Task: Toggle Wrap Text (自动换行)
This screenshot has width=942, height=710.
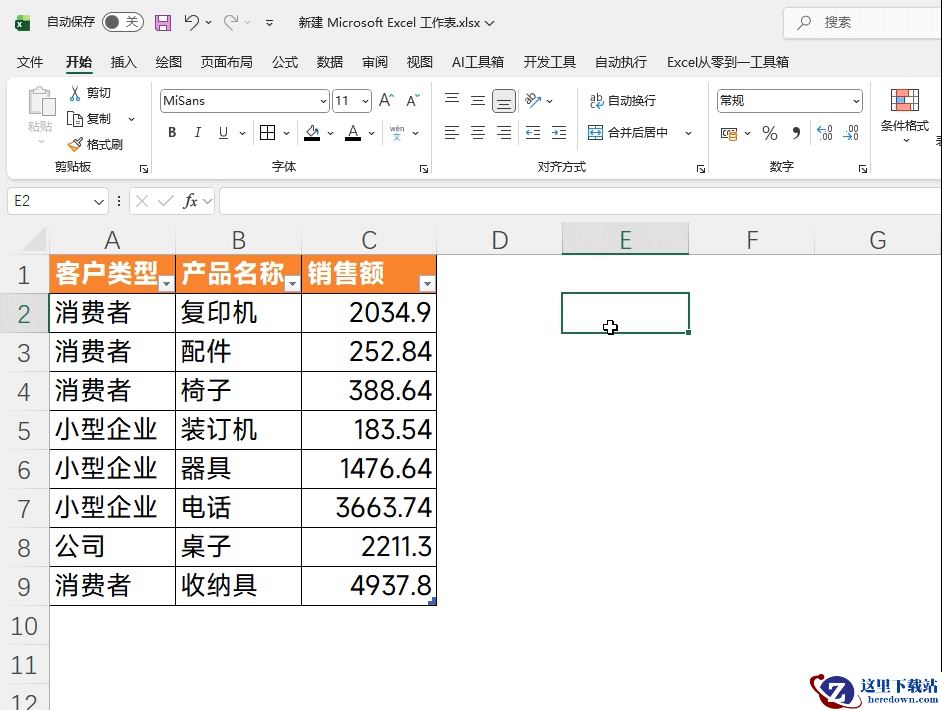Action: click(x=622, y=100)
